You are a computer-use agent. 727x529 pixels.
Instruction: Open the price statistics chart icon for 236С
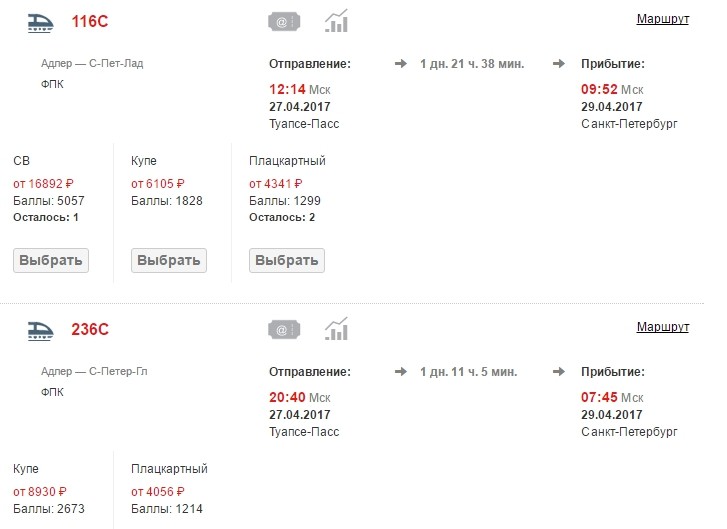point(337,329)
